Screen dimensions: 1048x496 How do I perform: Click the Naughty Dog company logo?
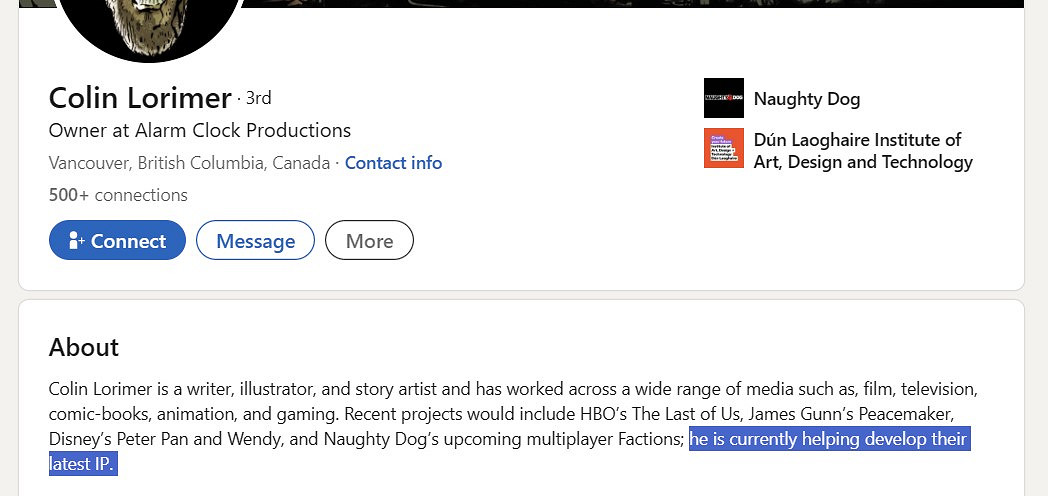(723, 98)
